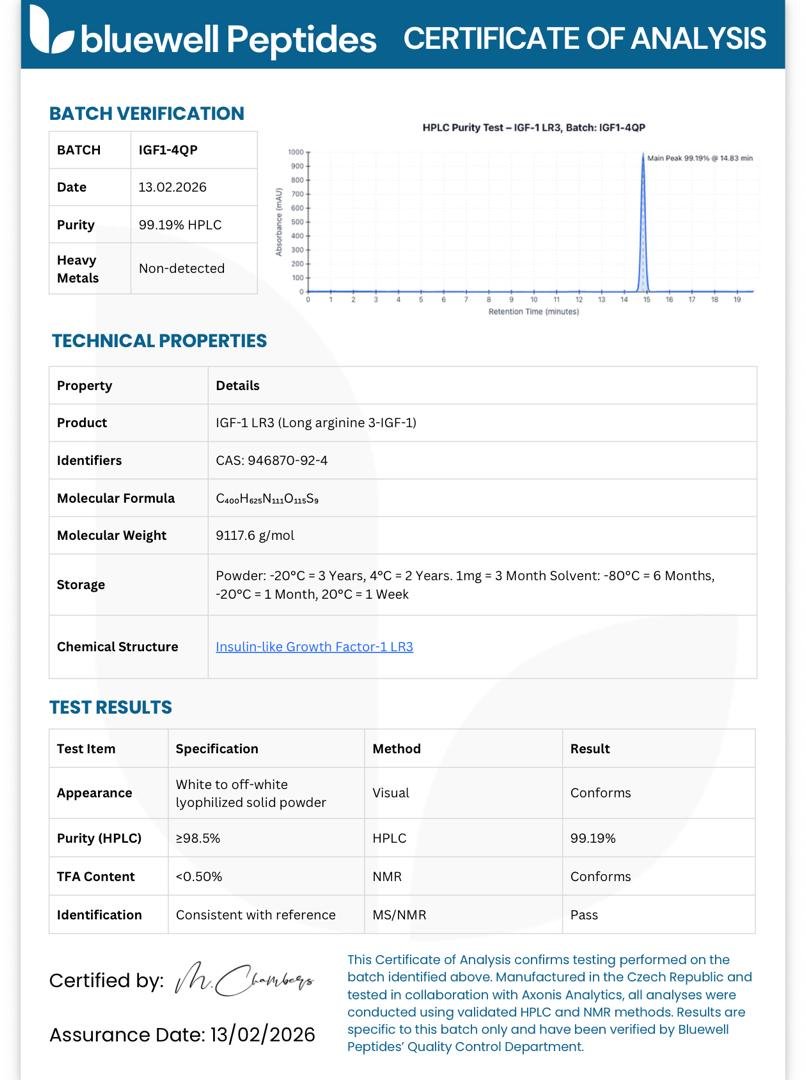The height and width of the screenshot is (1080, 806).
Task: Select the TFA Content row result Conforms
Action: click(x=600, y=876)
